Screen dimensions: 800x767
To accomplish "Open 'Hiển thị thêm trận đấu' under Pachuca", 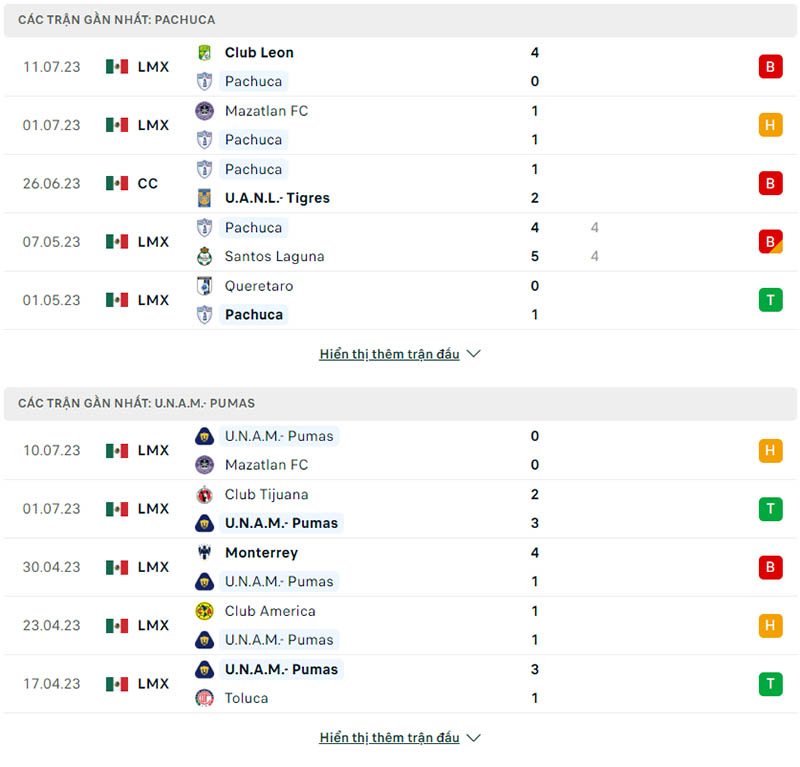I will coord(389,354).
